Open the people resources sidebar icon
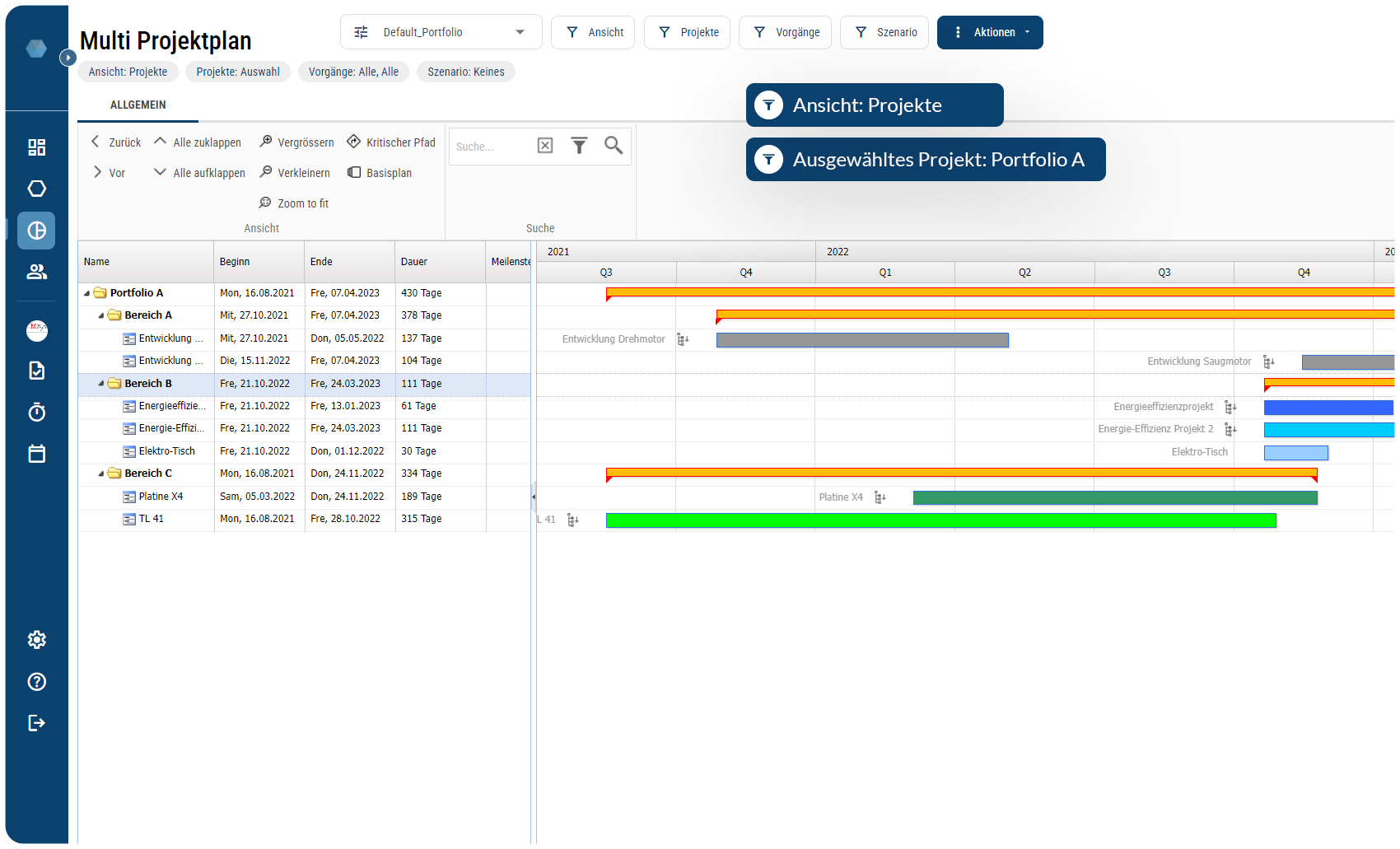 (36, 272)
